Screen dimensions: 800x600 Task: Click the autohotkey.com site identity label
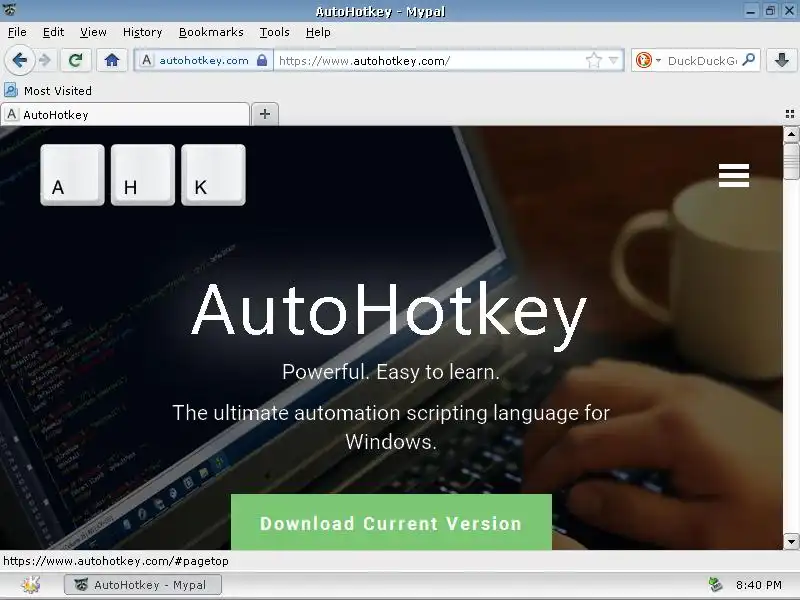(204, 60)
